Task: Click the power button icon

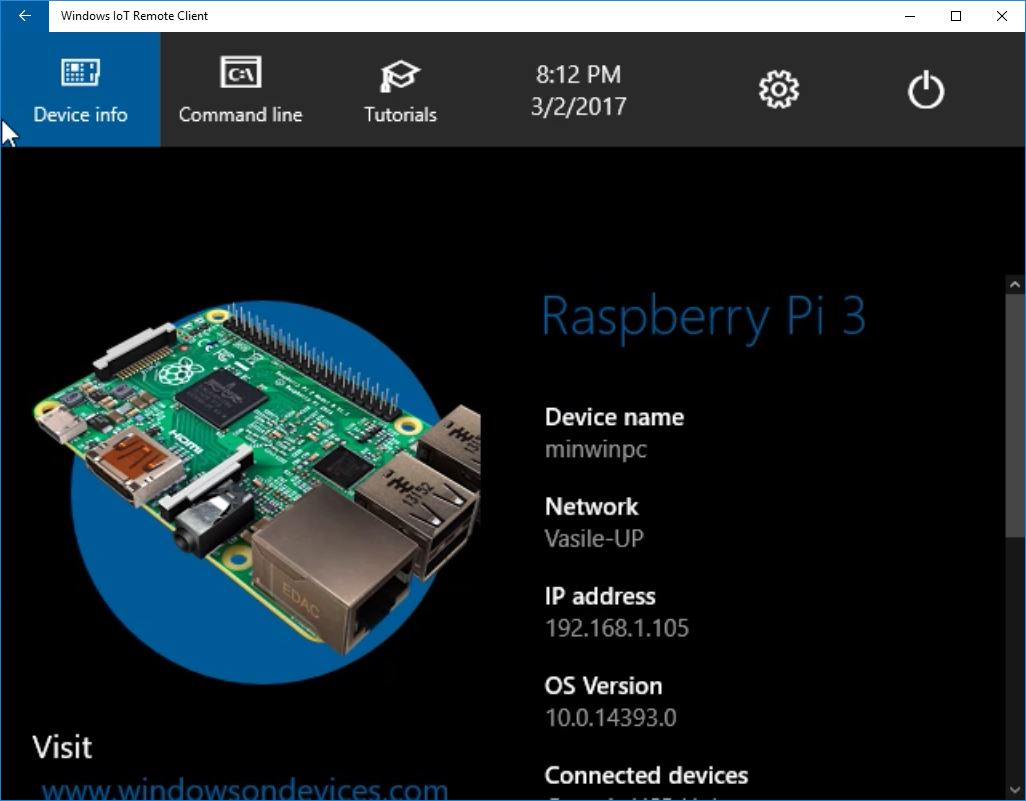Action: tap(926, 90)
